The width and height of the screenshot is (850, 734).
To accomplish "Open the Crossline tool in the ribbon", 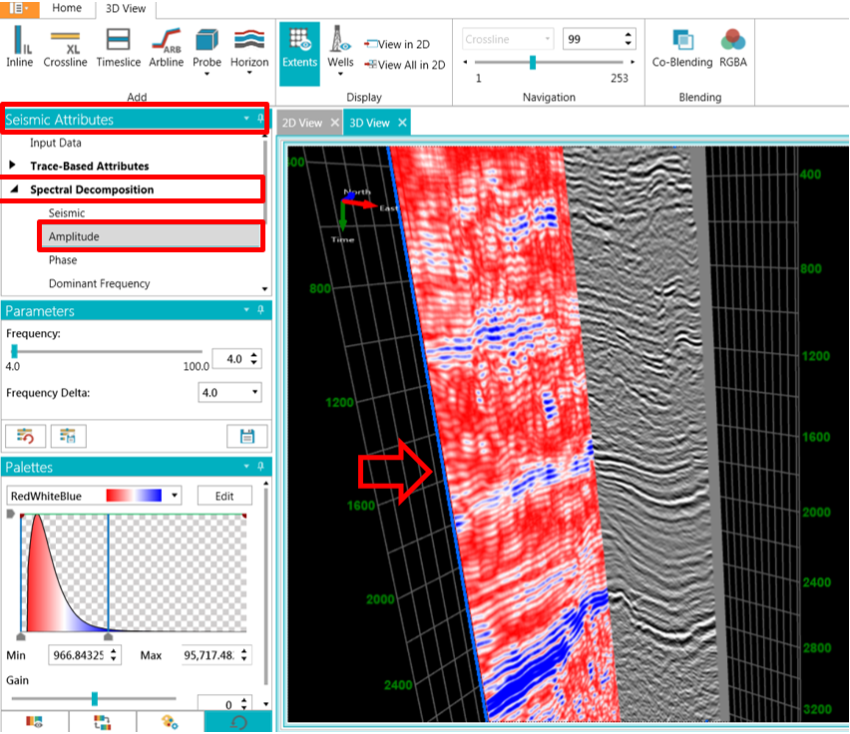I will 66,46.
